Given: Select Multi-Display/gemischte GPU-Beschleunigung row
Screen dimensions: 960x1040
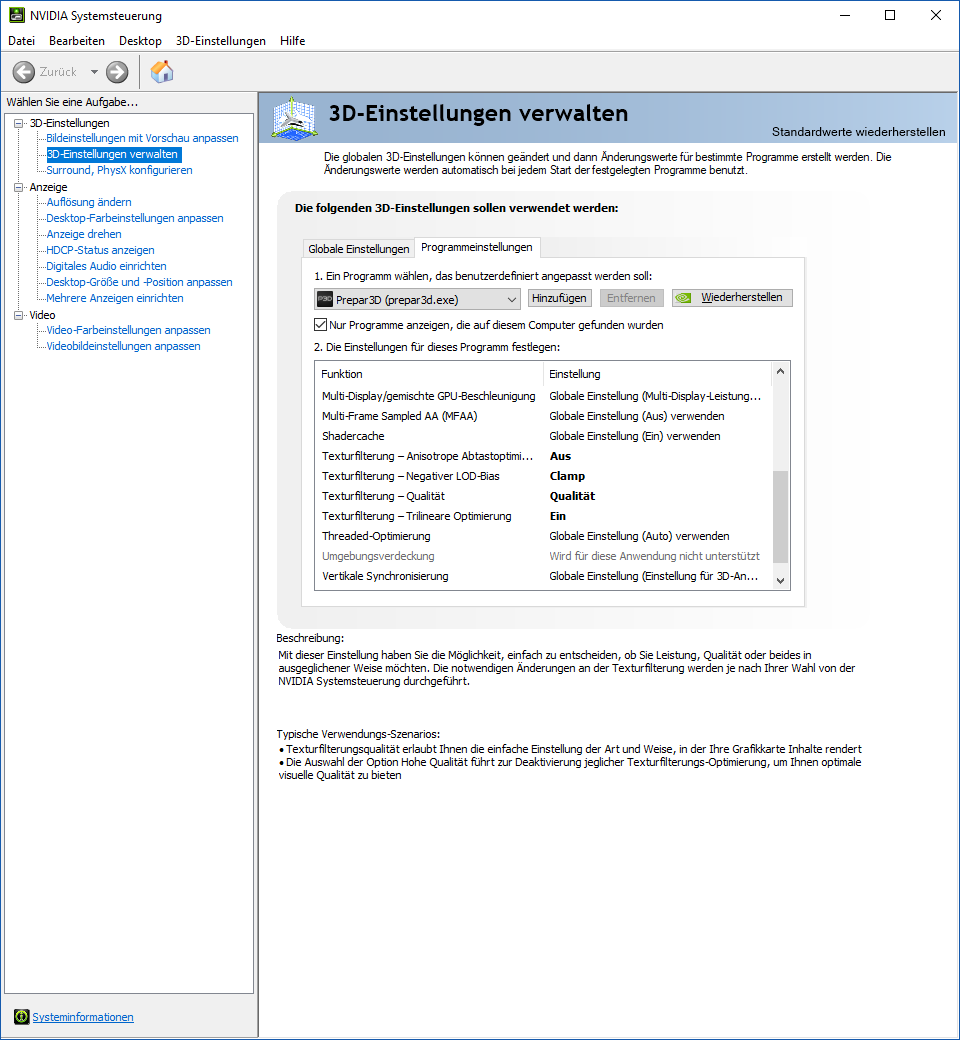Looking at the screenshot, I should click(x=543, y=396).
